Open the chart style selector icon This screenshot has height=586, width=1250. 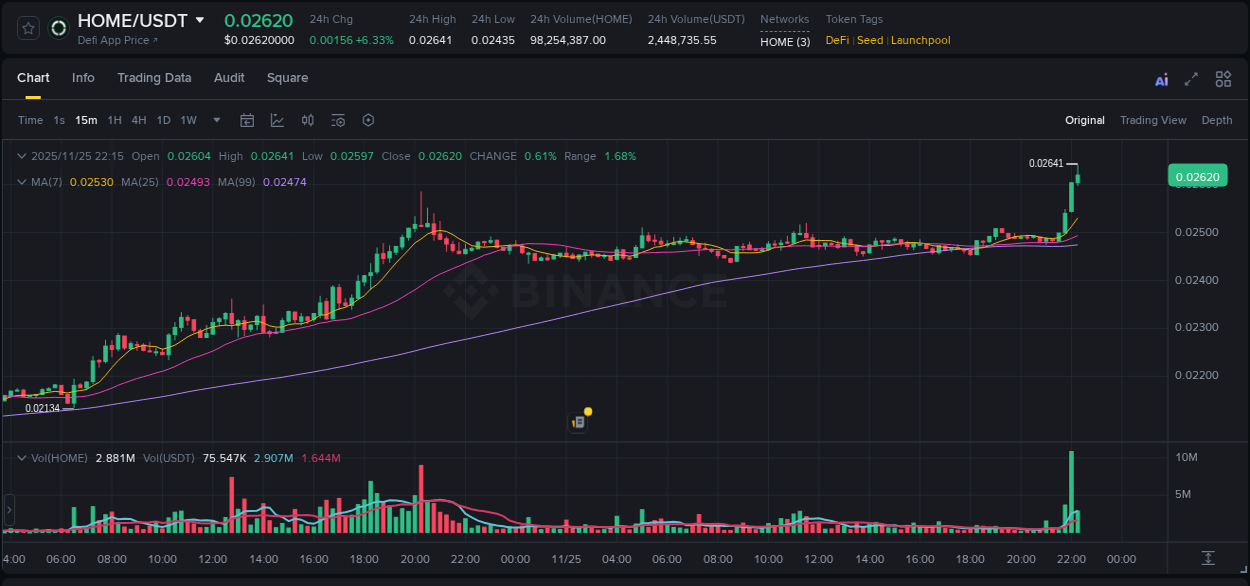(x=277, y=120)
